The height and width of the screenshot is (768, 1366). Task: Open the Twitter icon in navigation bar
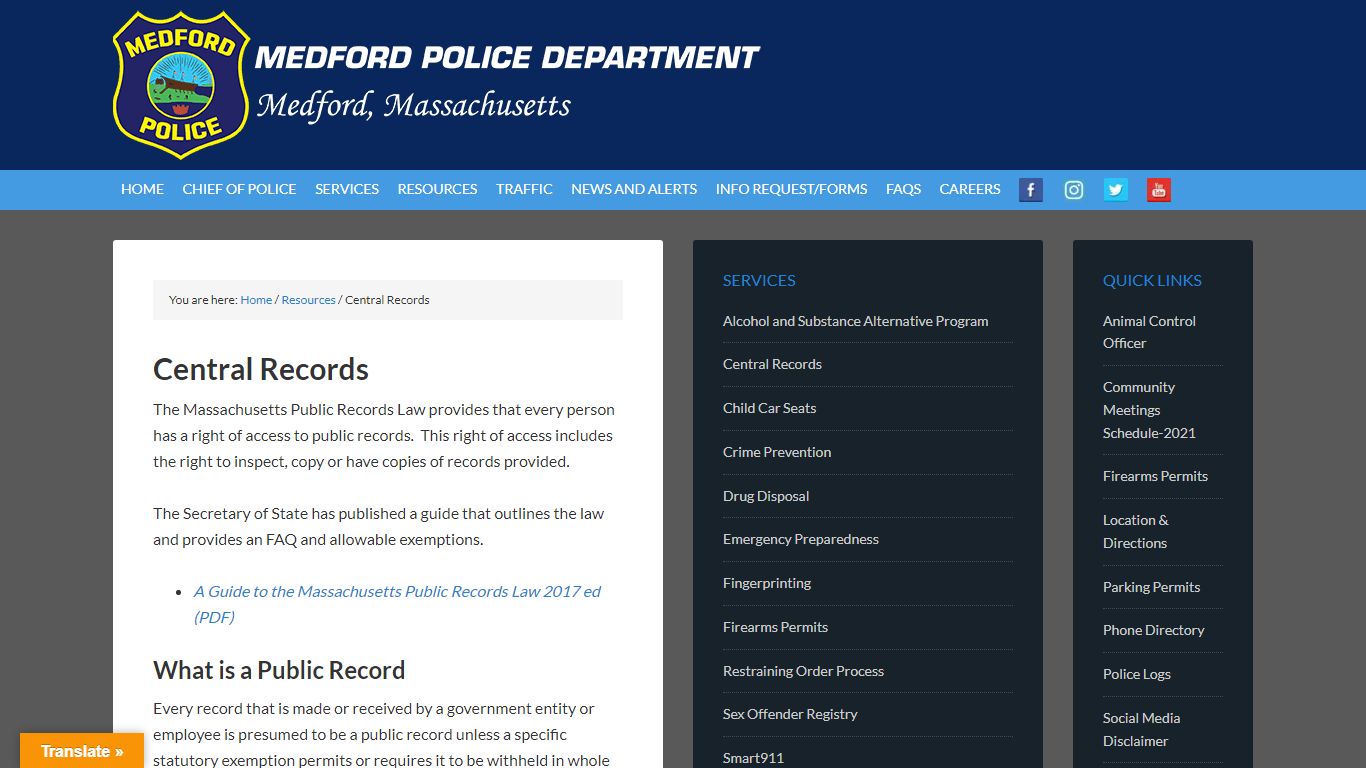[x=1116, y=190]
